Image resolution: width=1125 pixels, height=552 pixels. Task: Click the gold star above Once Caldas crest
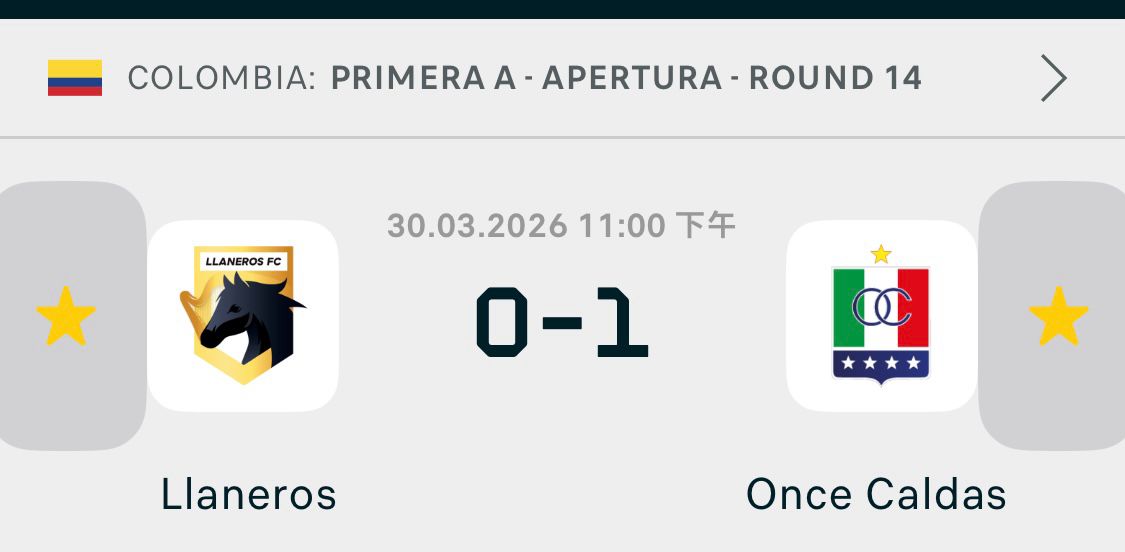[x=881, y=255]
